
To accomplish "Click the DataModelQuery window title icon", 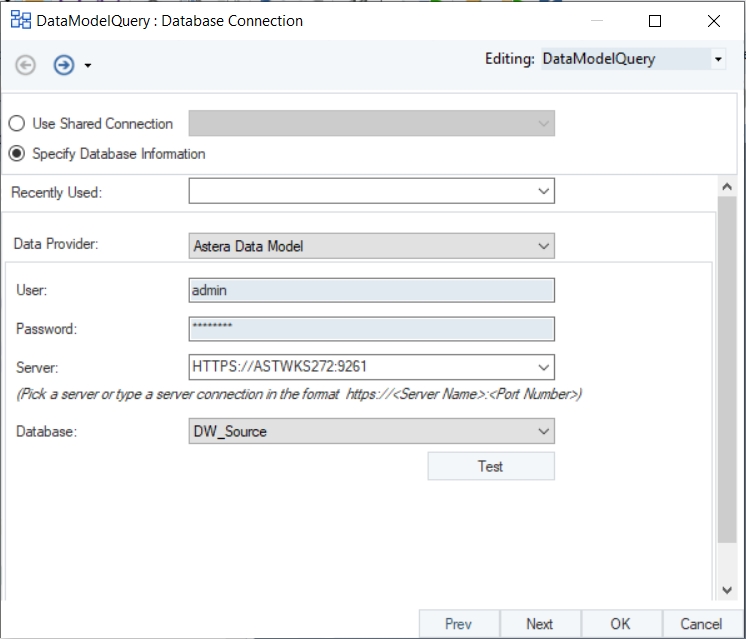I will point(20,20).
